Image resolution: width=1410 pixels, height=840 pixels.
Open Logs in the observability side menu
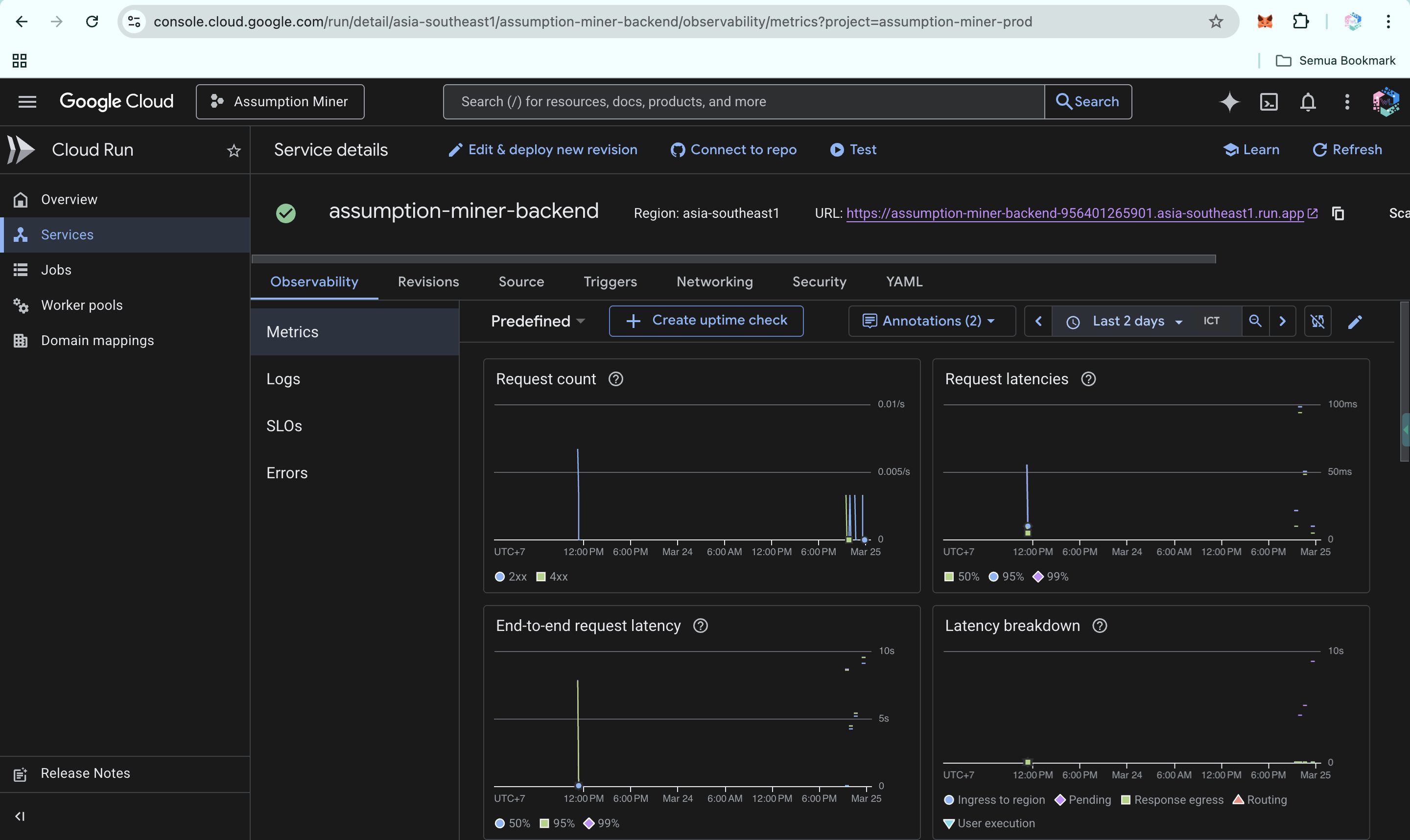pyautogui.click(x=283, y=379)
